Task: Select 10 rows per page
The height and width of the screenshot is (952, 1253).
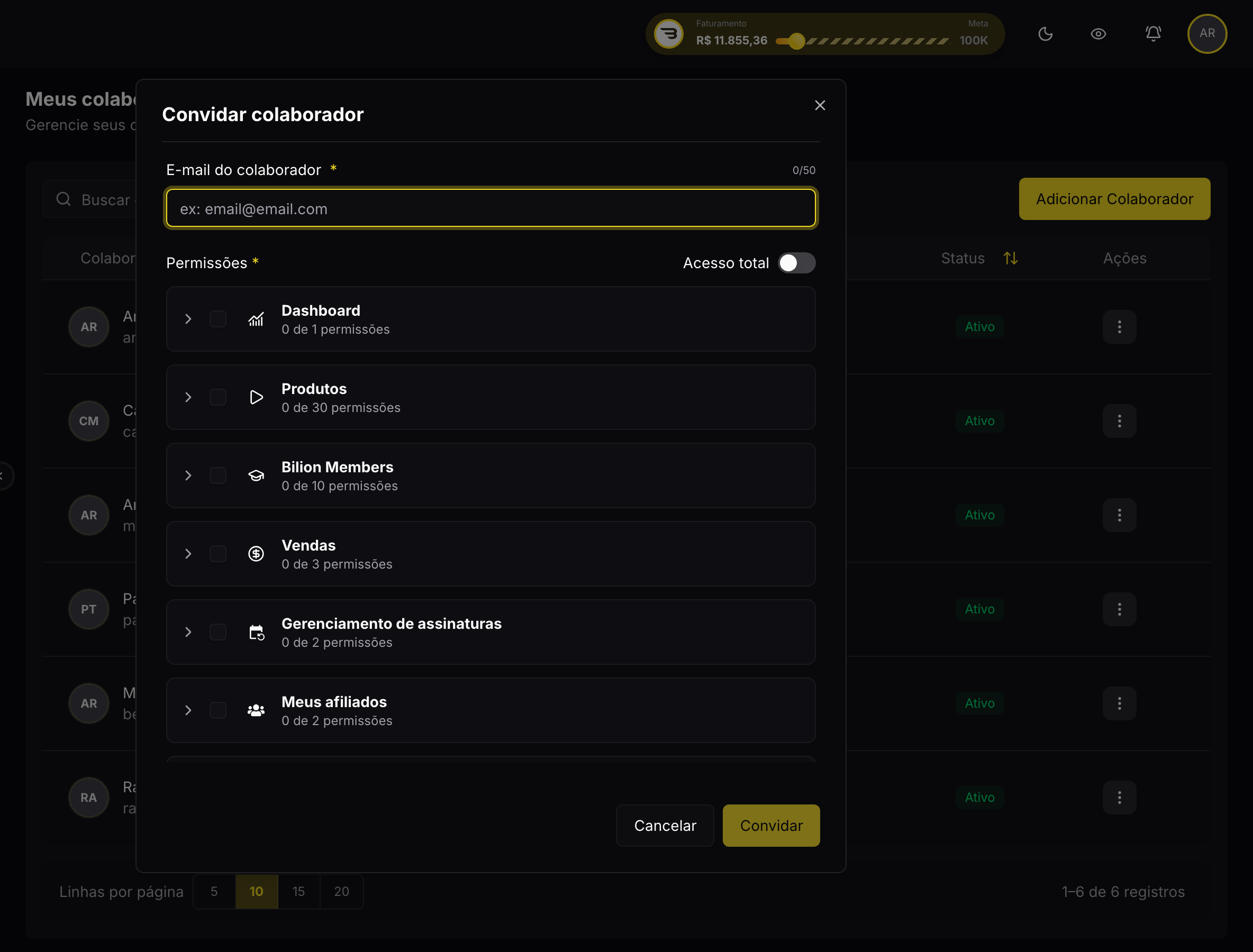Action: (256, 891)
